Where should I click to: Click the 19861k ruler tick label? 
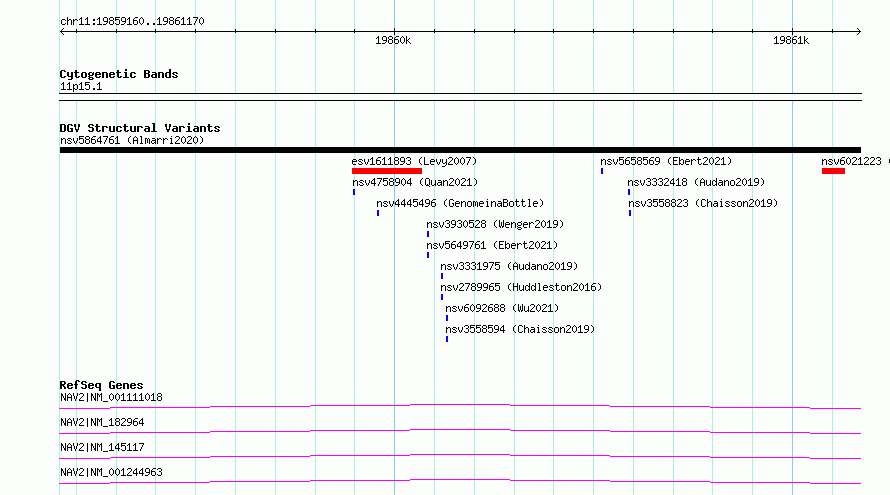pos(791,40)
